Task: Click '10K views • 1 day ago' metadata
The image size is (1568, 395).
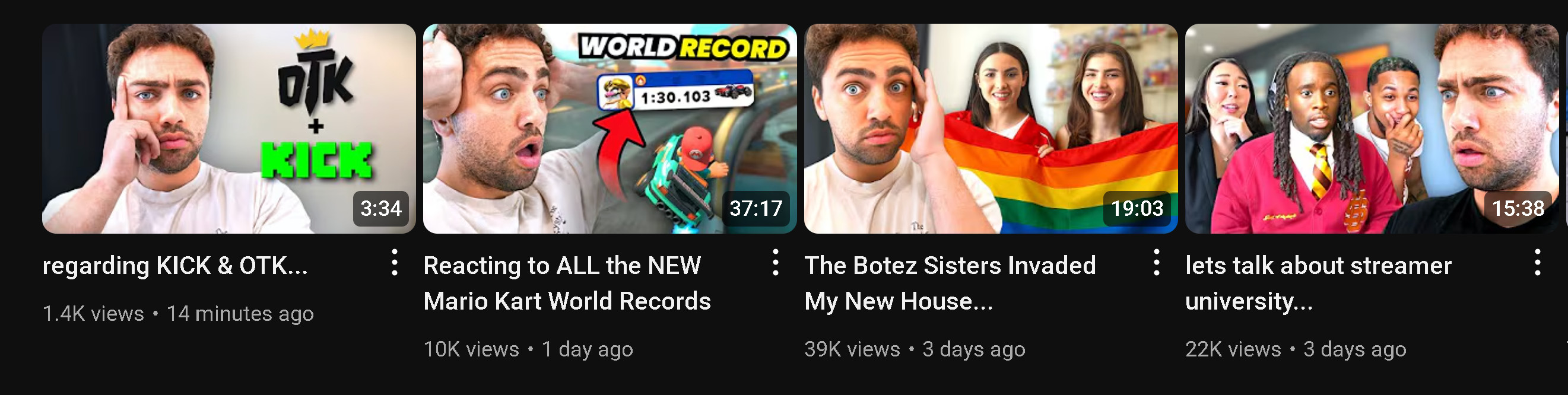Action: point(528,349)
